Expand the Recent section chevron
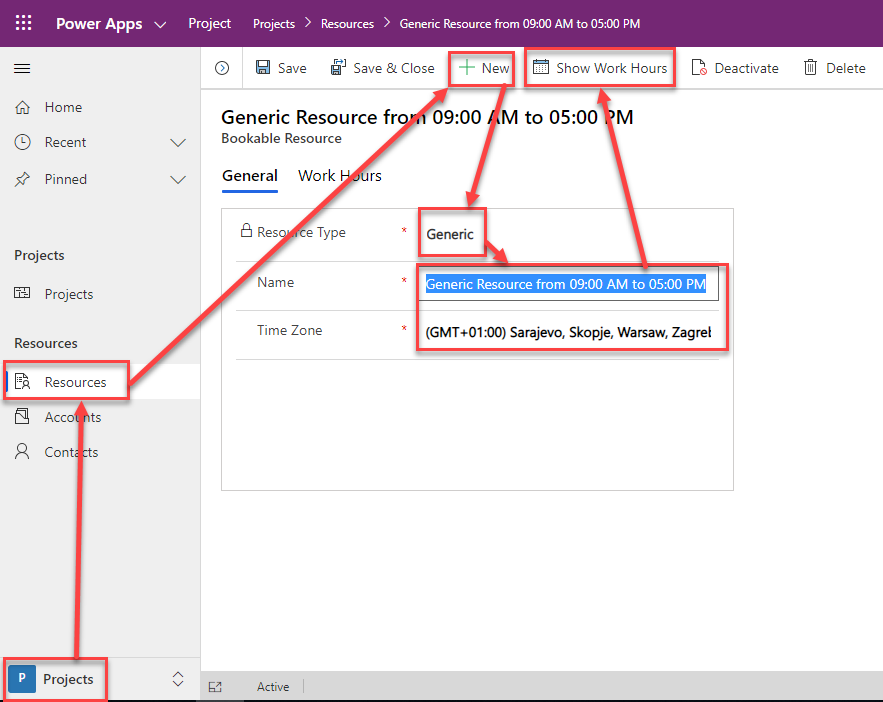Viewport: 883px width, 702px height. pyautogui.click(x=178, y=143)
